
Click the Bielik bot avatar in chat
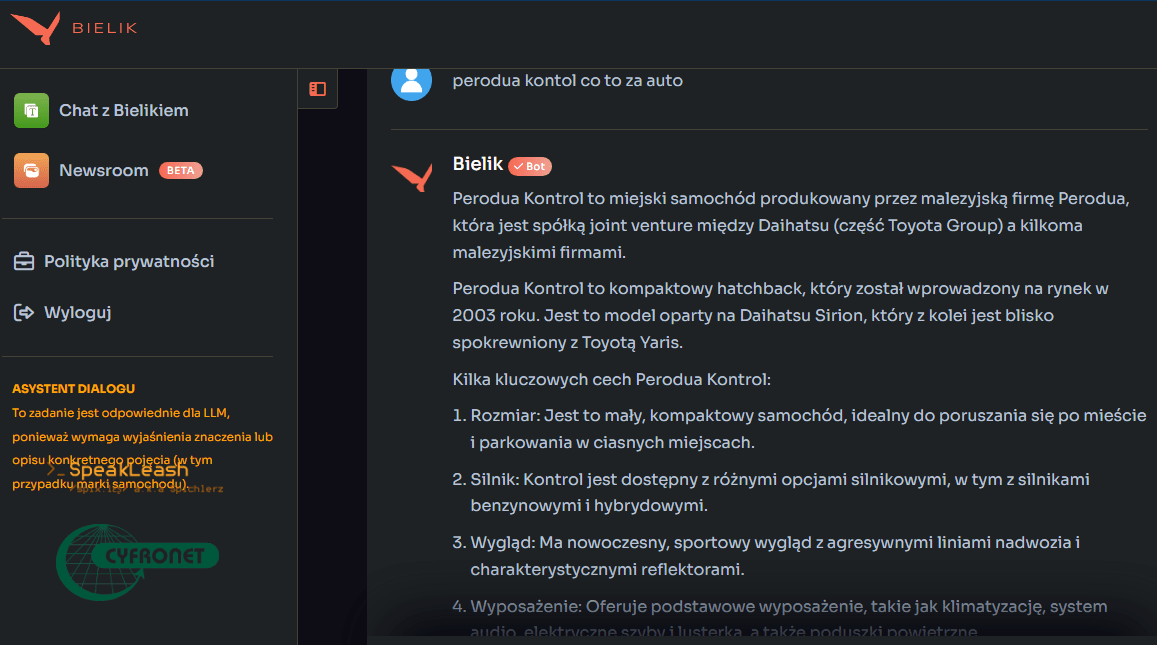tap(411, 177)
